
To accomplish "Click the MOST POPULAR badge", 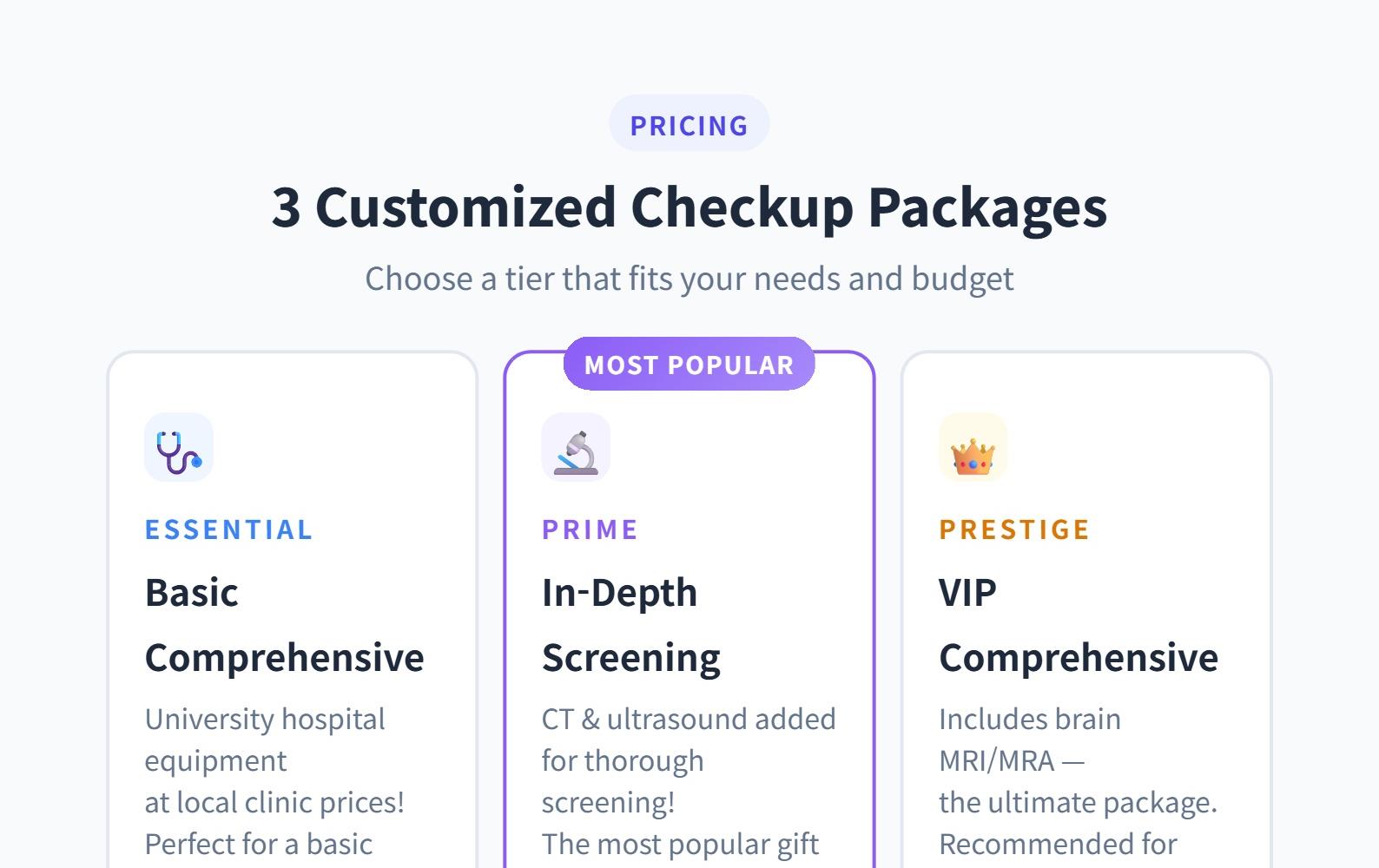I will (689, 365).
